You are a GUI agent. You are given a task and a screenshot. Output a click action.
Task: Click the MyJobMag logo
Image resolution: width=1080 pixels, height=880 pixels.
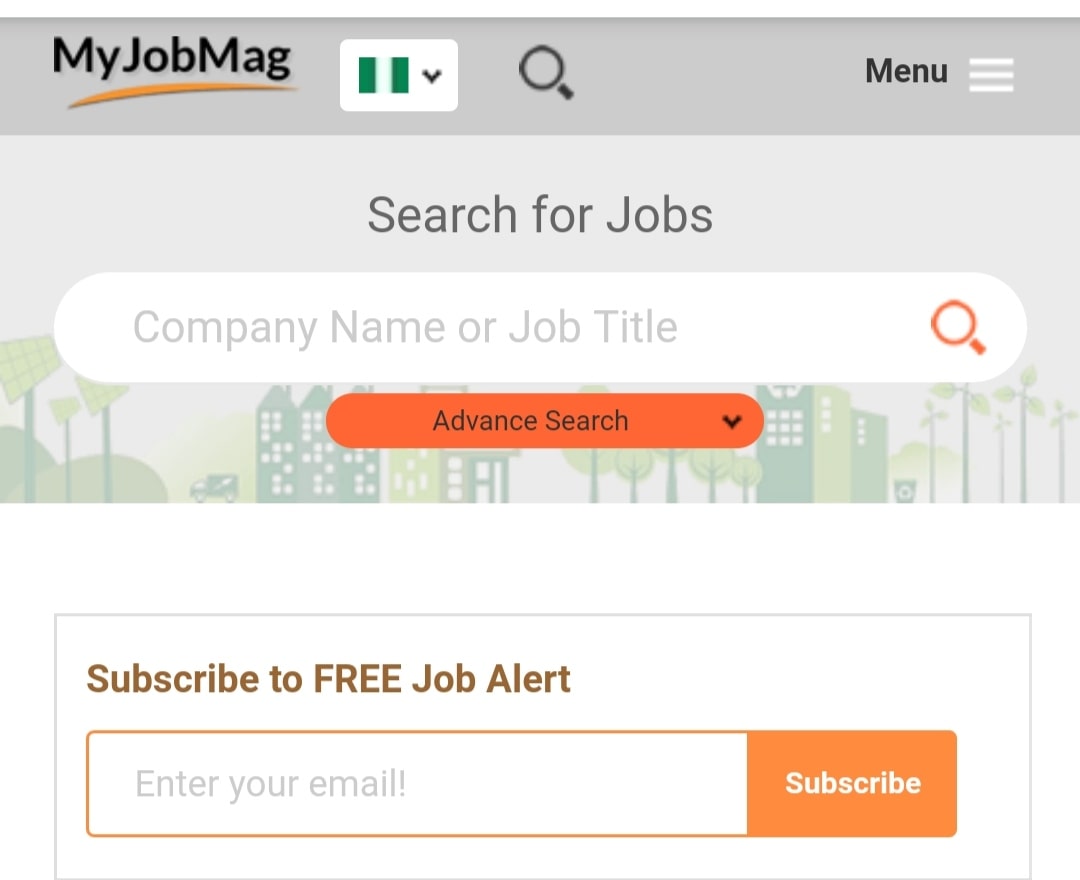175,63
